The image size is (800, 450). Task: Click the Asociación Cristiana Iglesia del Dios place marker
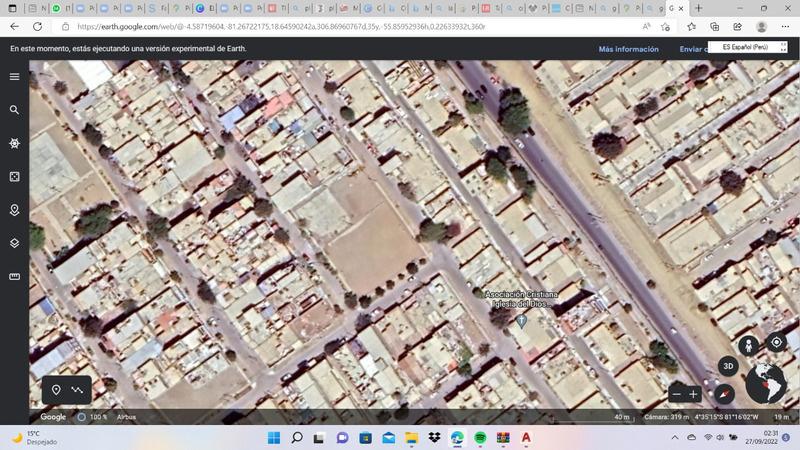(521, 320)
